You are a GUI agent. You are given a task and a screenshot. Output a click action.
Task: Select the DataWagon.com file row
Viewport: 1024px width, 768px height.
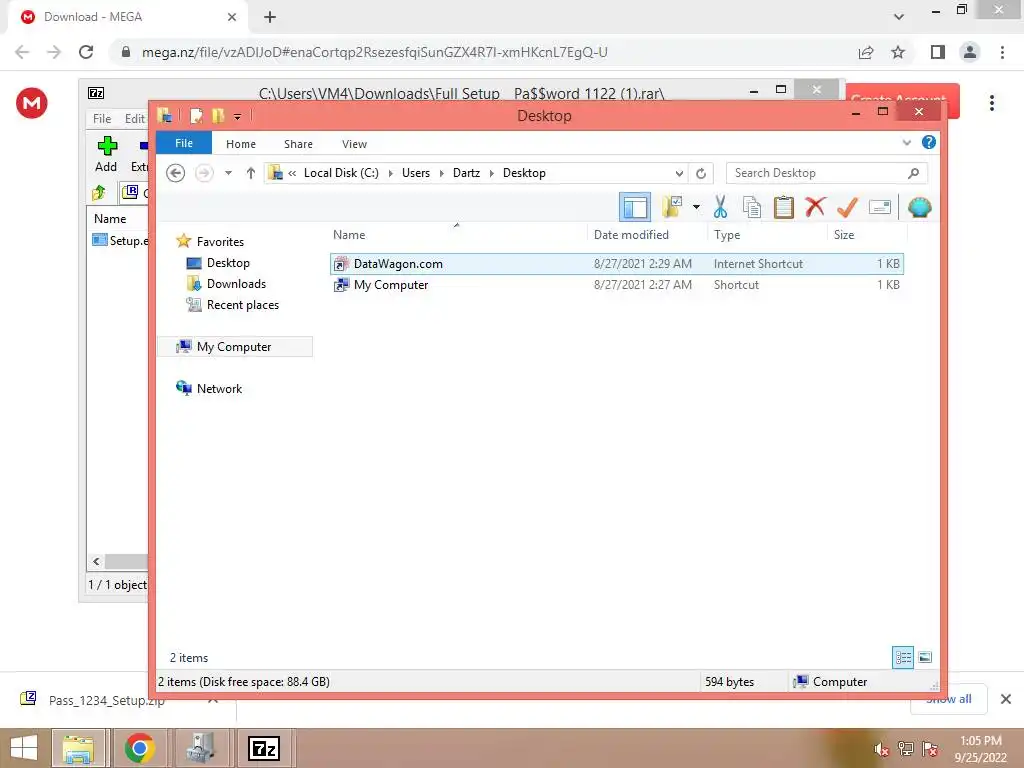[616, 264]
